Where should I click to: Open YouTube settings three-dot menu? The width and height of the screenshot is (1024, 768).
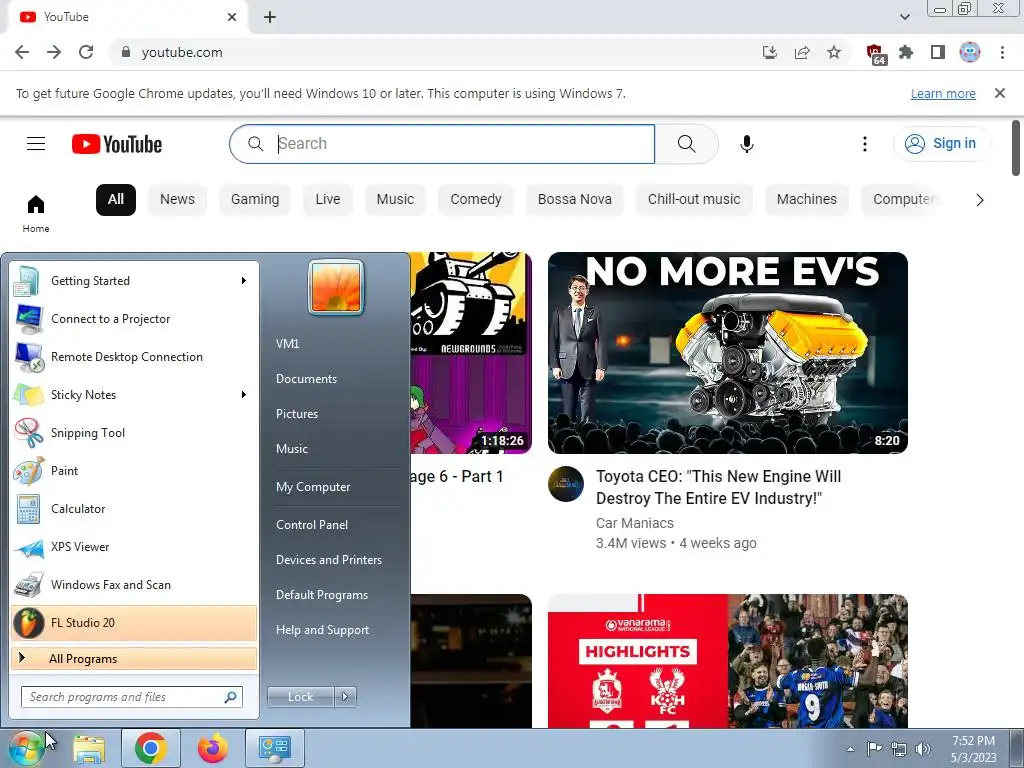pyautogui.click(x=865, y=144)
